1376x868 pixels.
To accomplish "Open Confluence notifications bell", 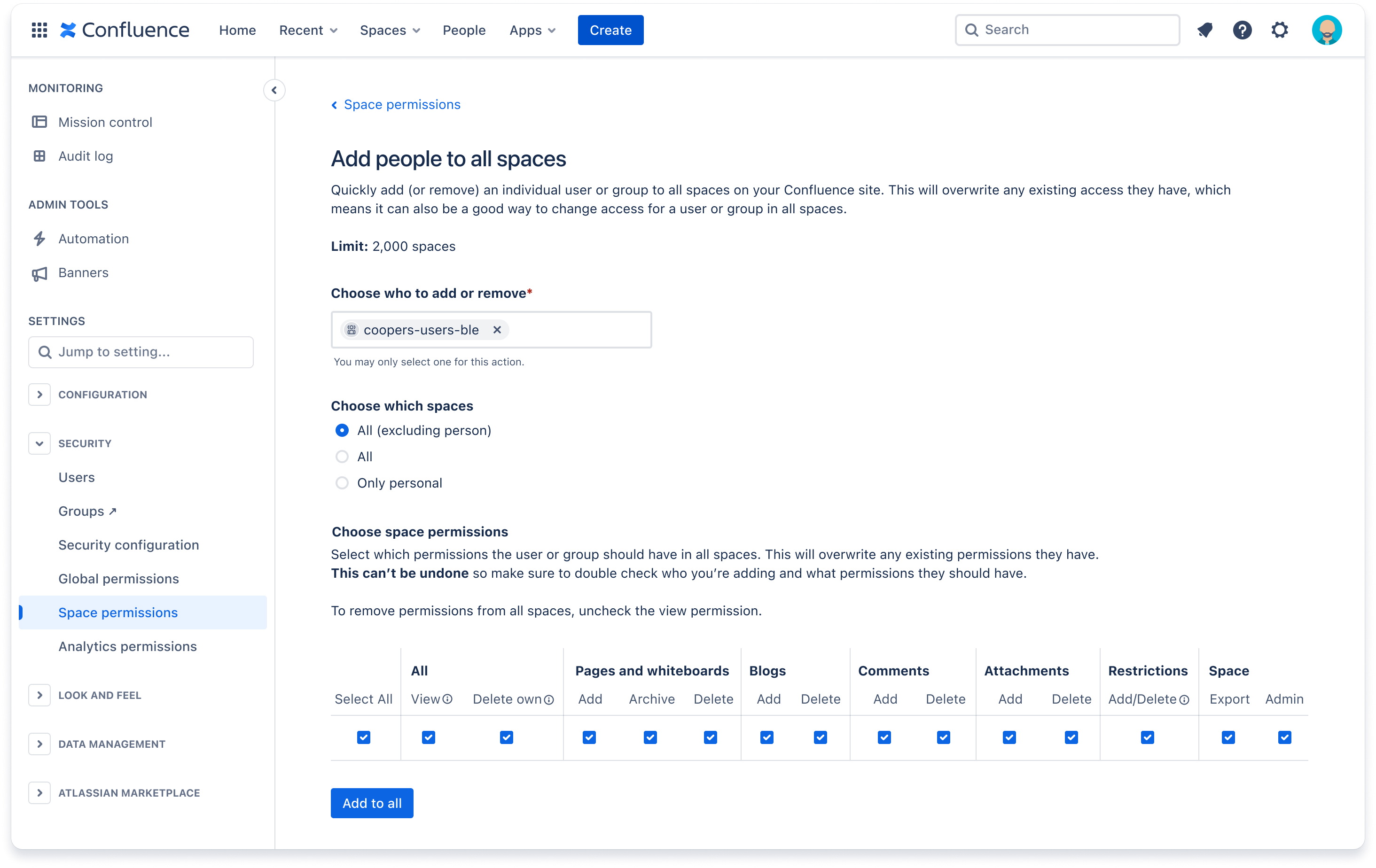I will point(1205,30).
